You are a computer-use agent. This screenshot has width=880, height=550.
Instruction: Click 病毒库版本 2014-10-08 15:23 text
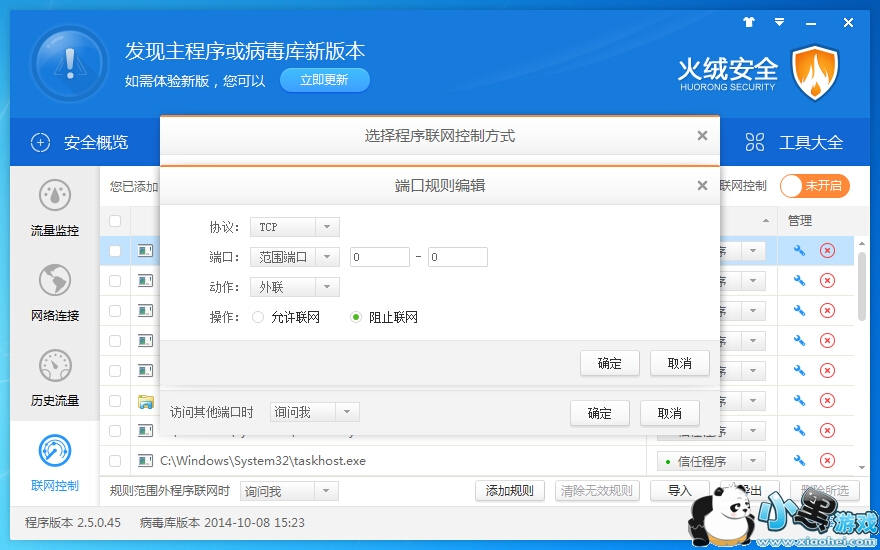click(x=222, y=522)
